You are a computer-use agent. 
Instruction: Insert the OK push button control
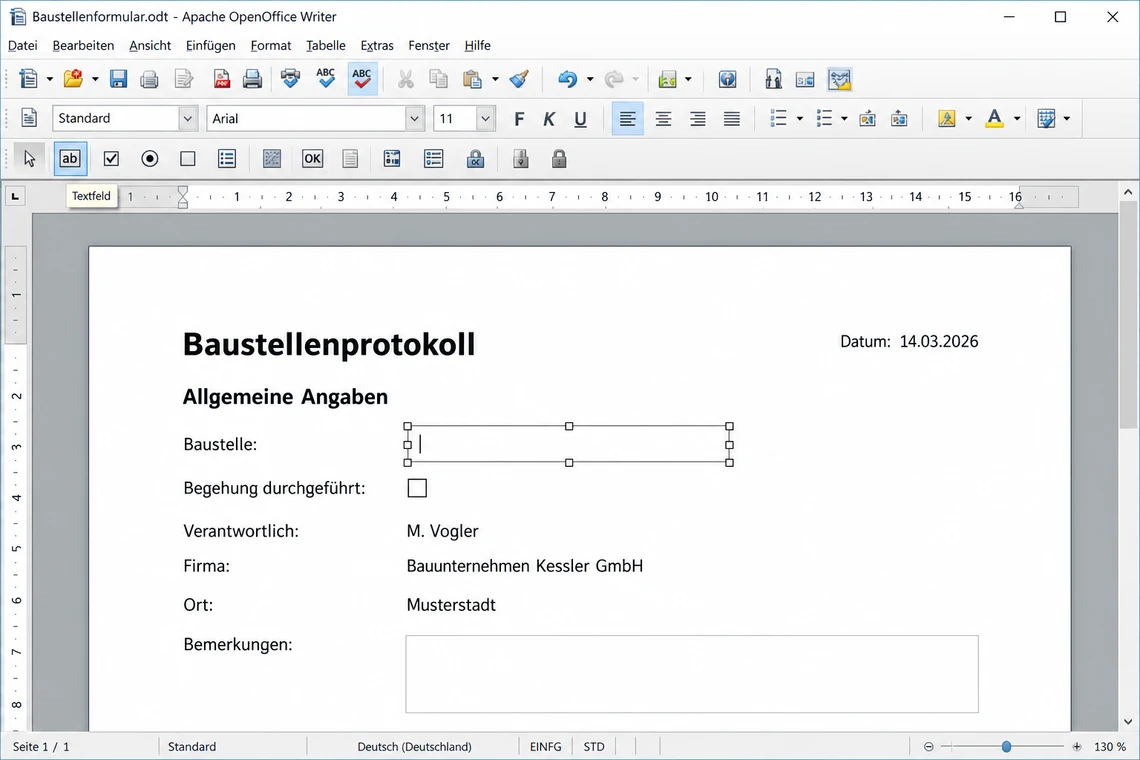(313, 159)
